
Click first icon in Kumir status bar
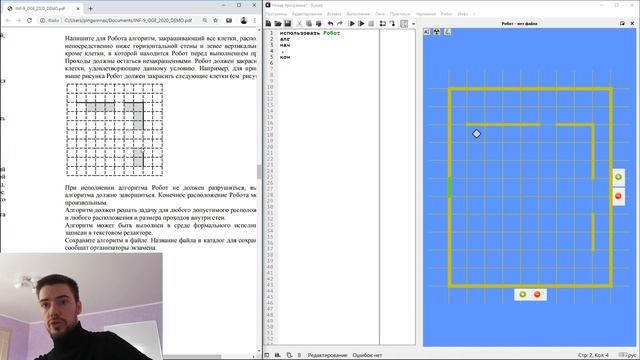click(x=267, y=355)
